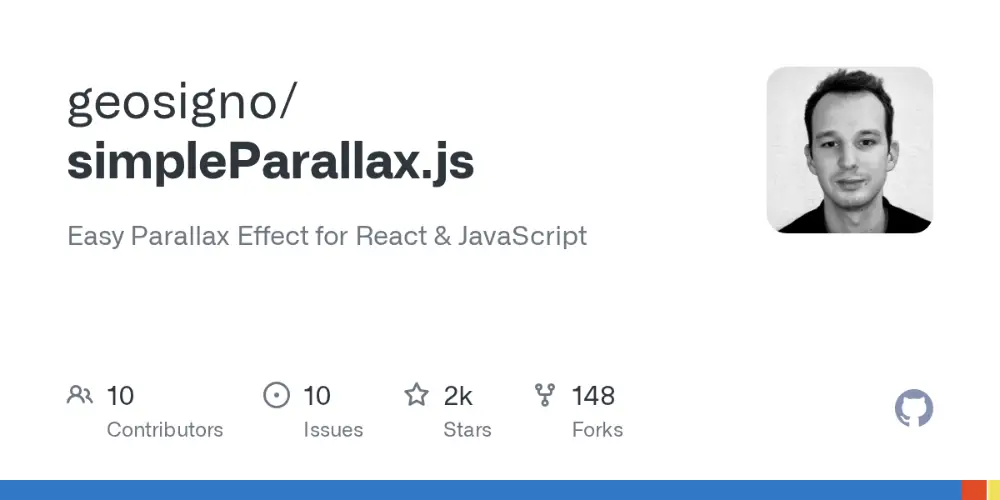Click the orange-red language bar segment

pos(974,490)
